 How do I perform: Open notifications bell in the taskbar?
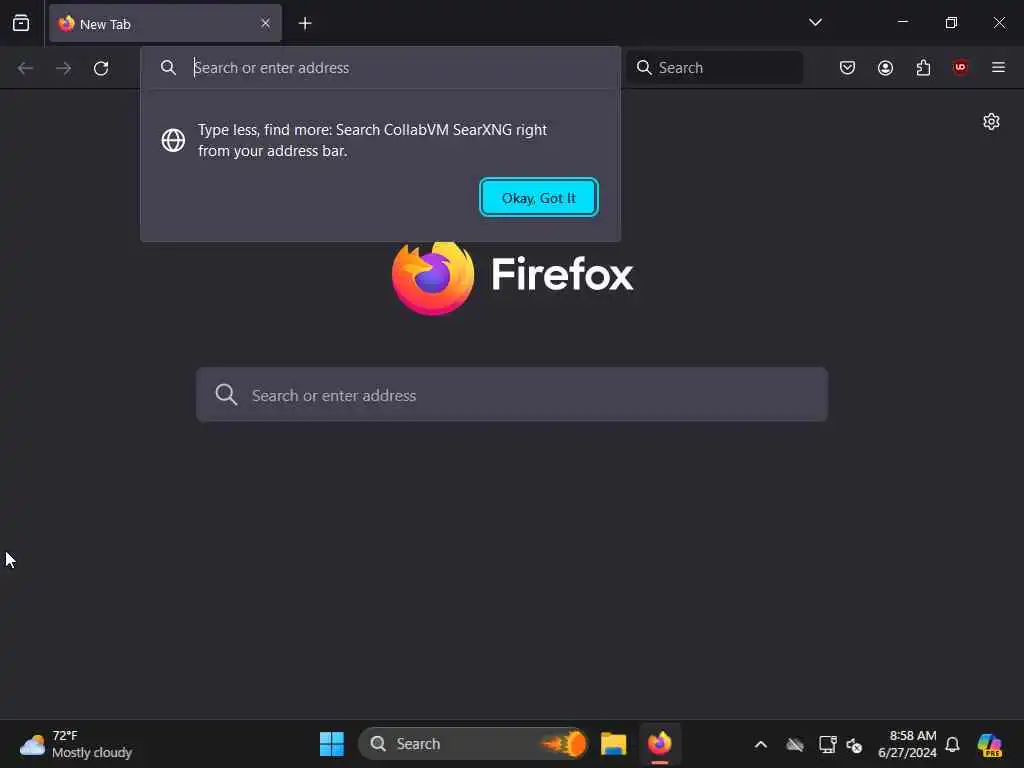tap(953, 744)
